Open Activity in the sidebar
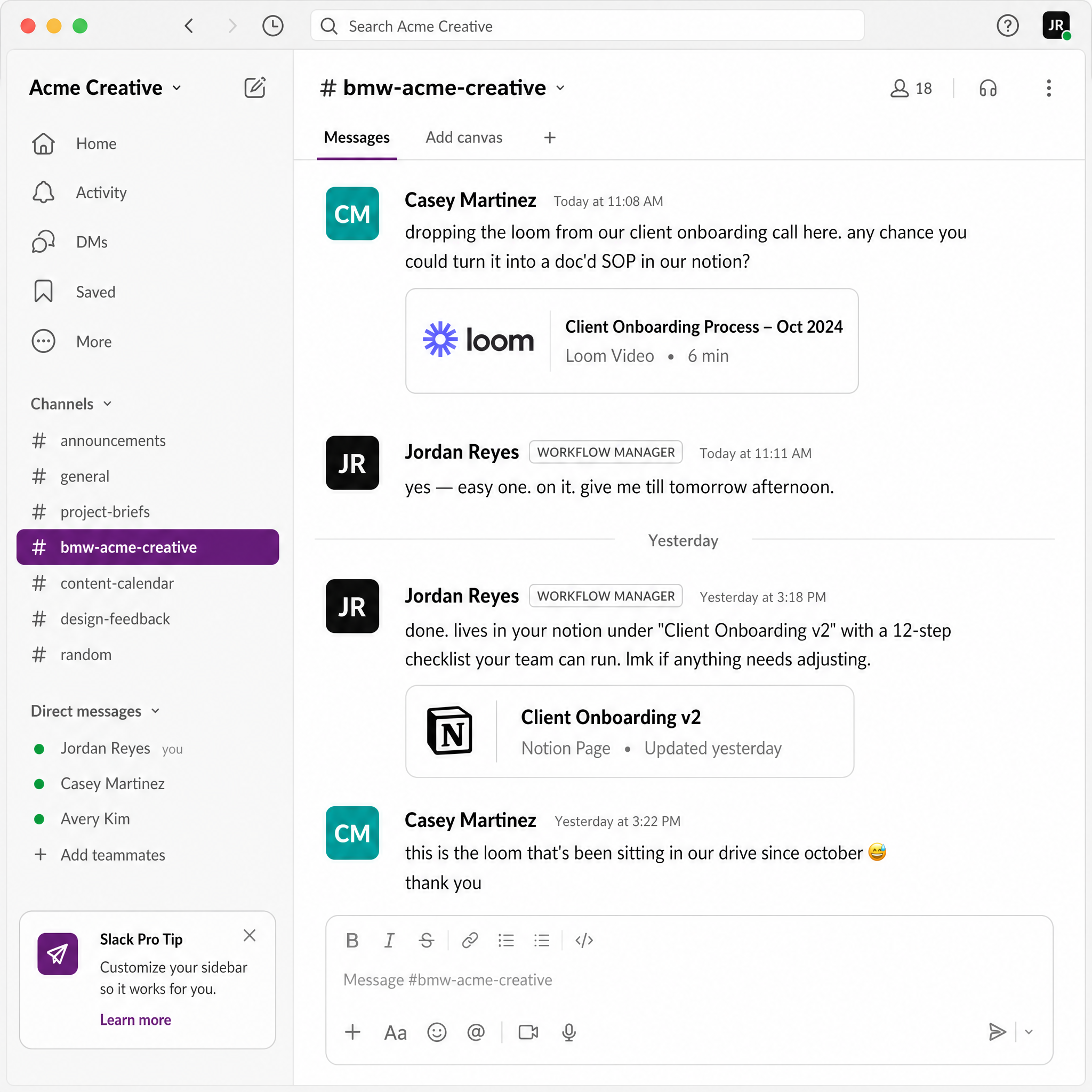This screenshot has width=1092, height=1092. 79,192
